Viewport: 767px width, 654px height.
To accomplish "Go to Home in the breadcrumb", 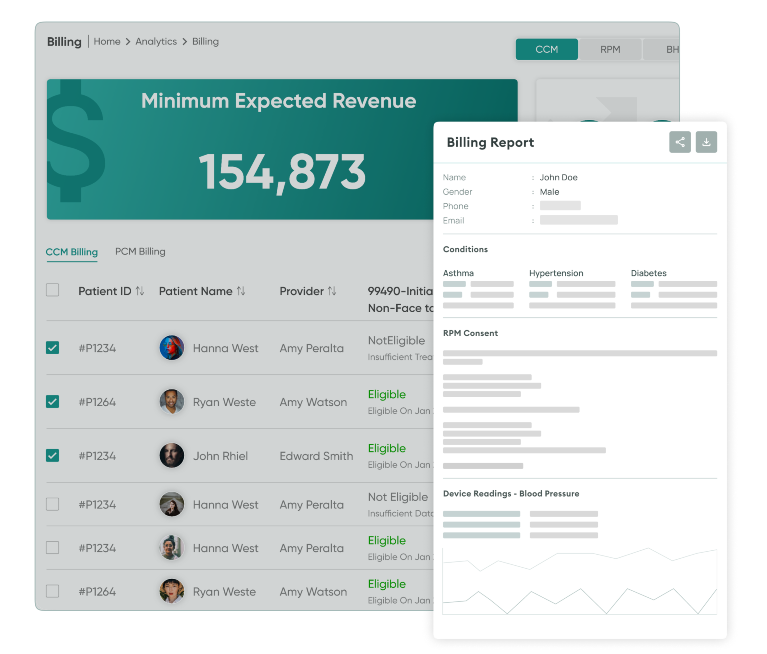I will pyautogui.click(x=107, y=42).
